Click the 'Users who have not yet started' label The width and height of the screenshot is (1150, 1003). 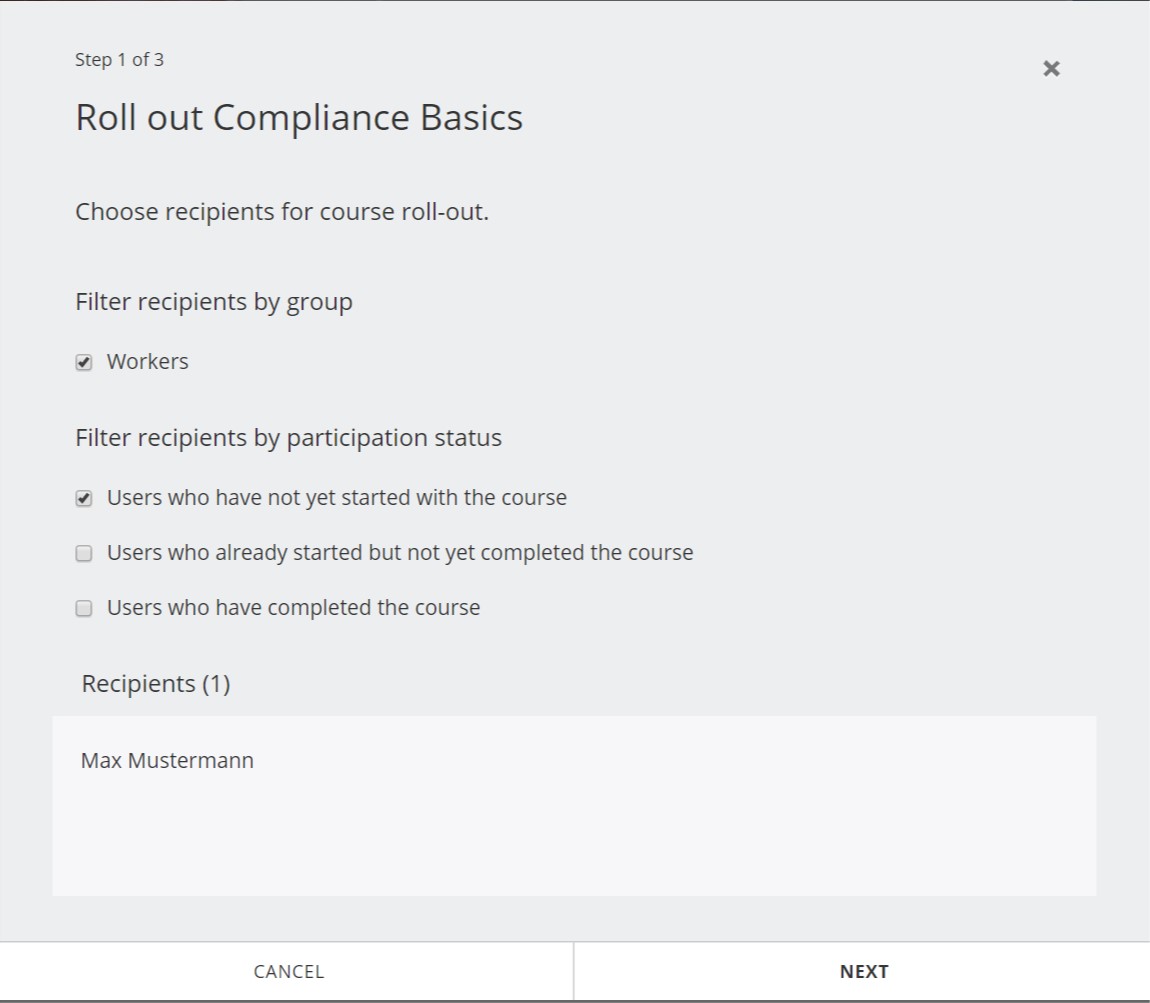(336, 498)
